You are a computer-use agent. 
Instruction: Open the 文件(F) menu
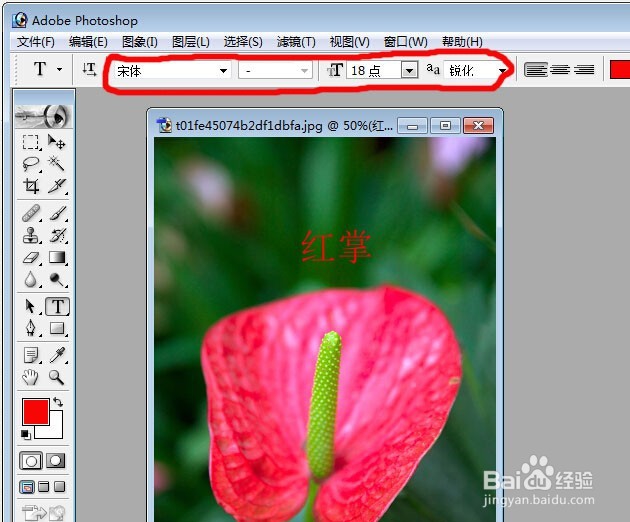click(x=36, y=41)
